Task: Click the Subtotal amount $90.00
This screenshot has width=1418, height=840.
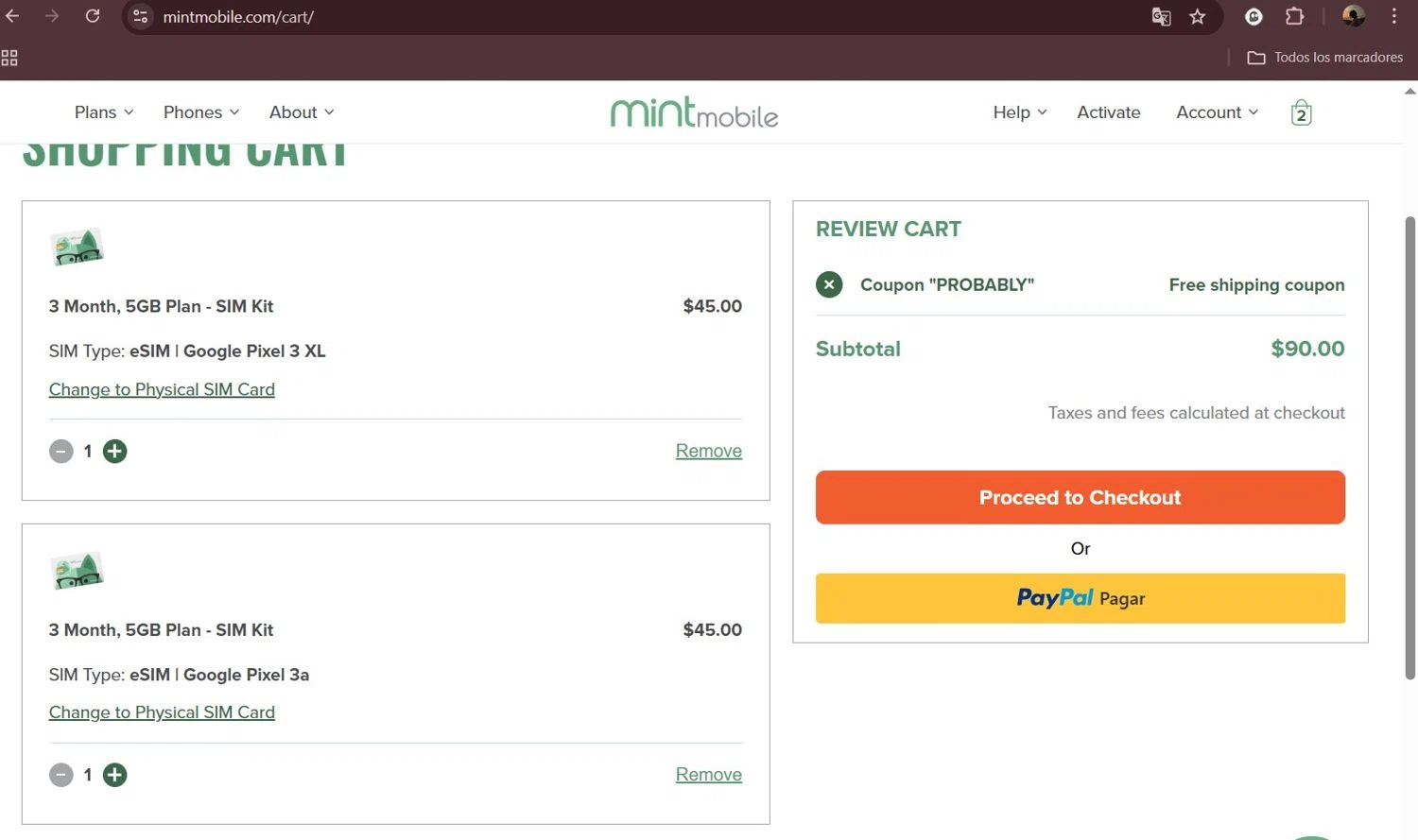Action: coord(1307,349)
